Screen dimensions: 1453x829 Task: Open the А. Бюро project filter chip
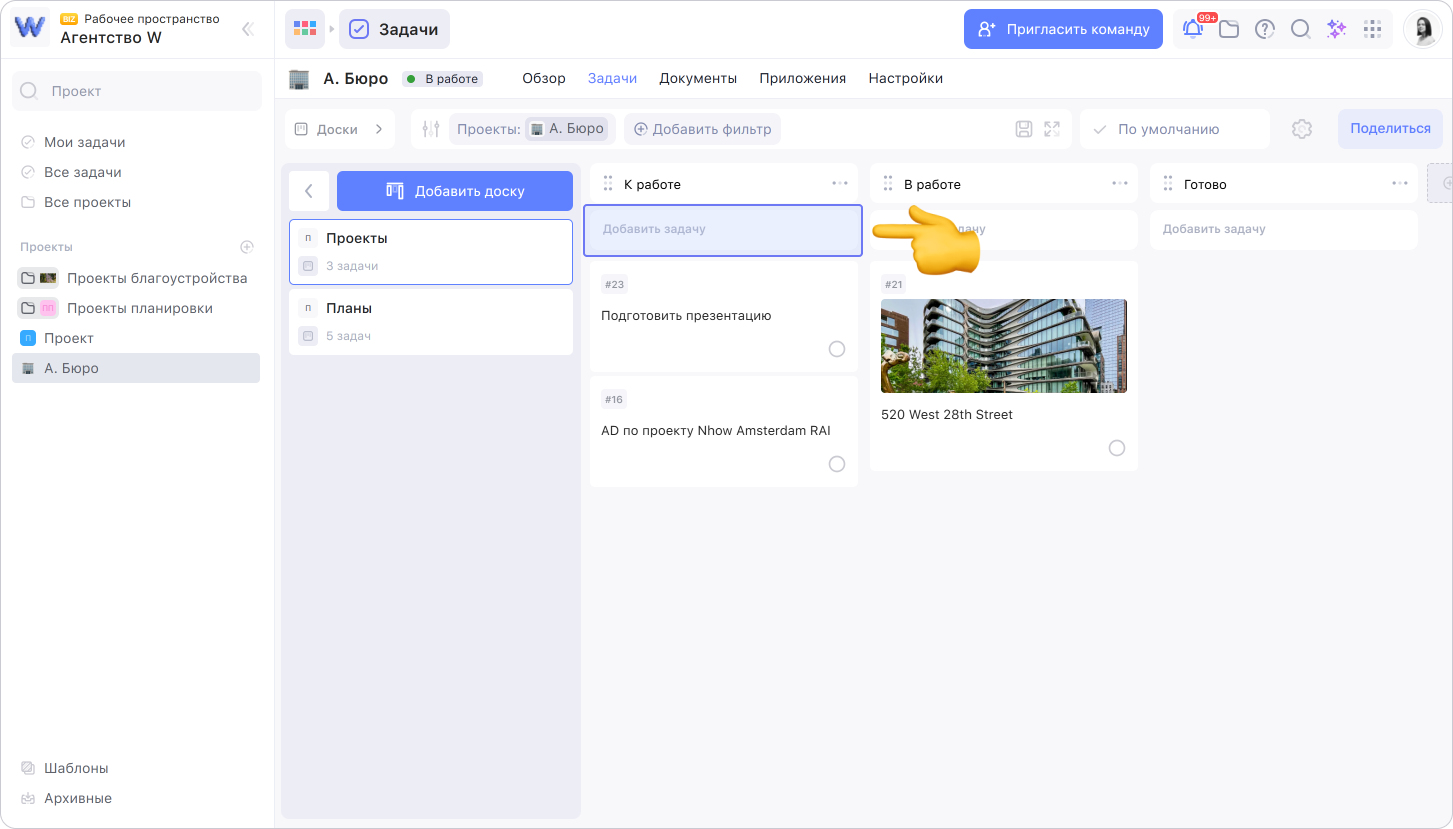(566, 129)
